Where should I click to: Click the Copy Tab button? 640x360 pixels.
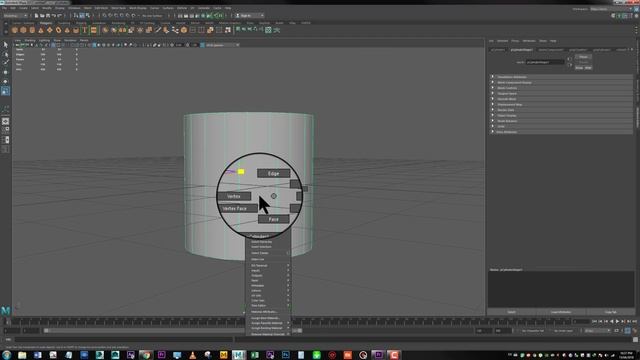click(x=611, y=312)
